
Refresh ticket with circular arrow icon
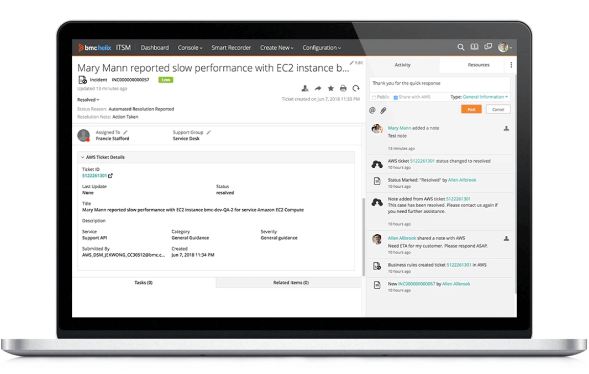point(356,88)
